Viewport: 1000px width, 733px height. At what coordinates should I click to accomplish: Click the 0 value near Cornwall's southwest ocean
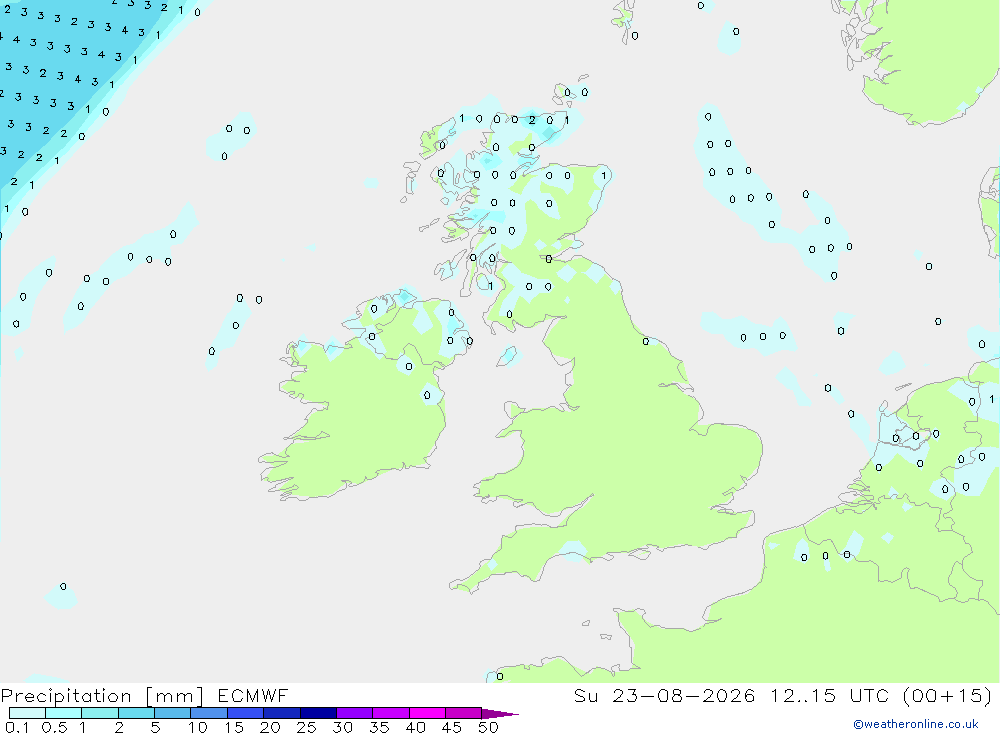pos(63,586)
